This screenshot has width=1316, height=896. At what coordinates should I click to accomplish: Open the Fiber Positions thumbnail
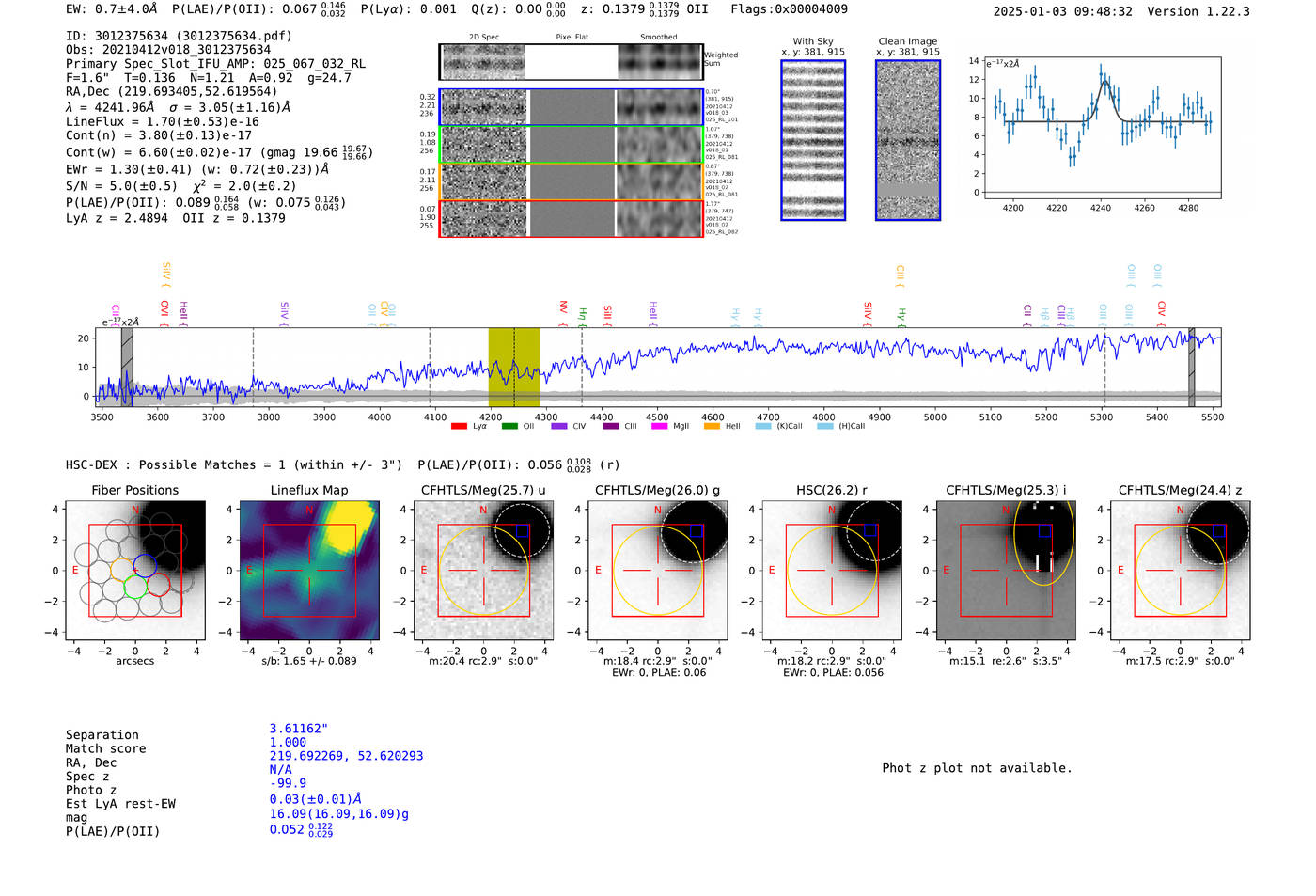point(134,570)
